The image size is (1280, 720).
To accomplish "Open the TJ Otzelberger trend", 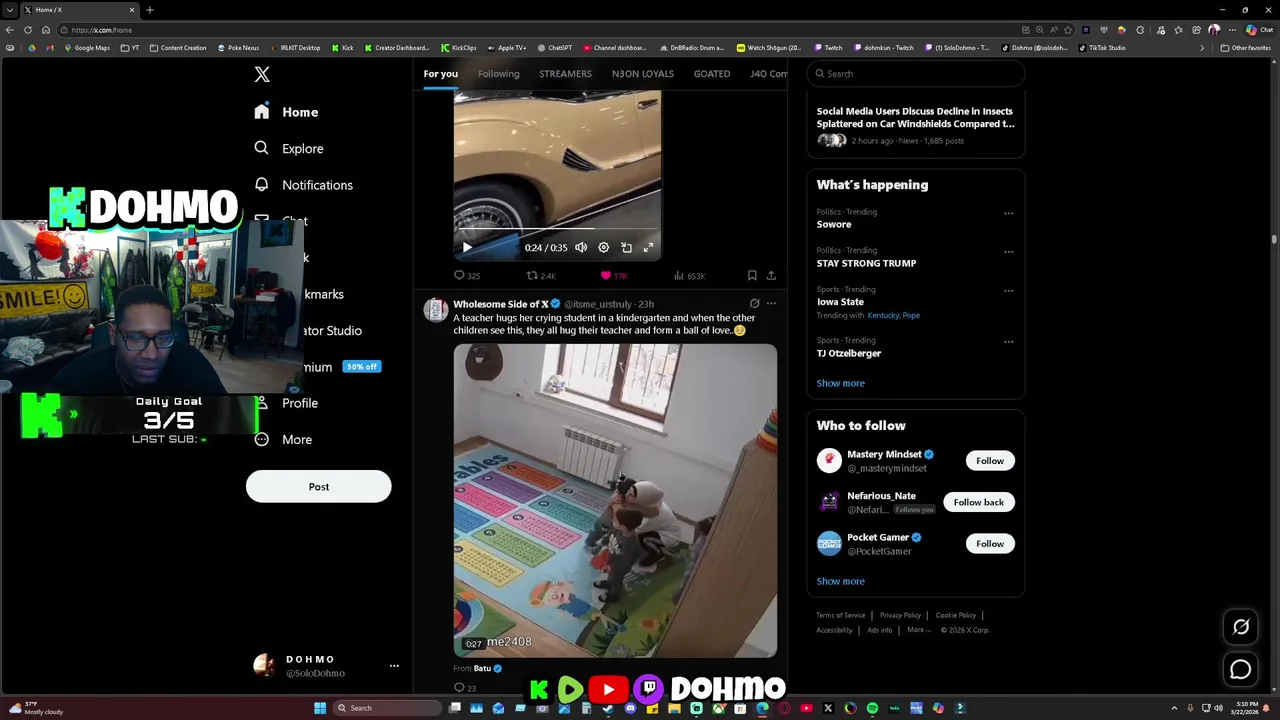I will (x=849, y=354).
